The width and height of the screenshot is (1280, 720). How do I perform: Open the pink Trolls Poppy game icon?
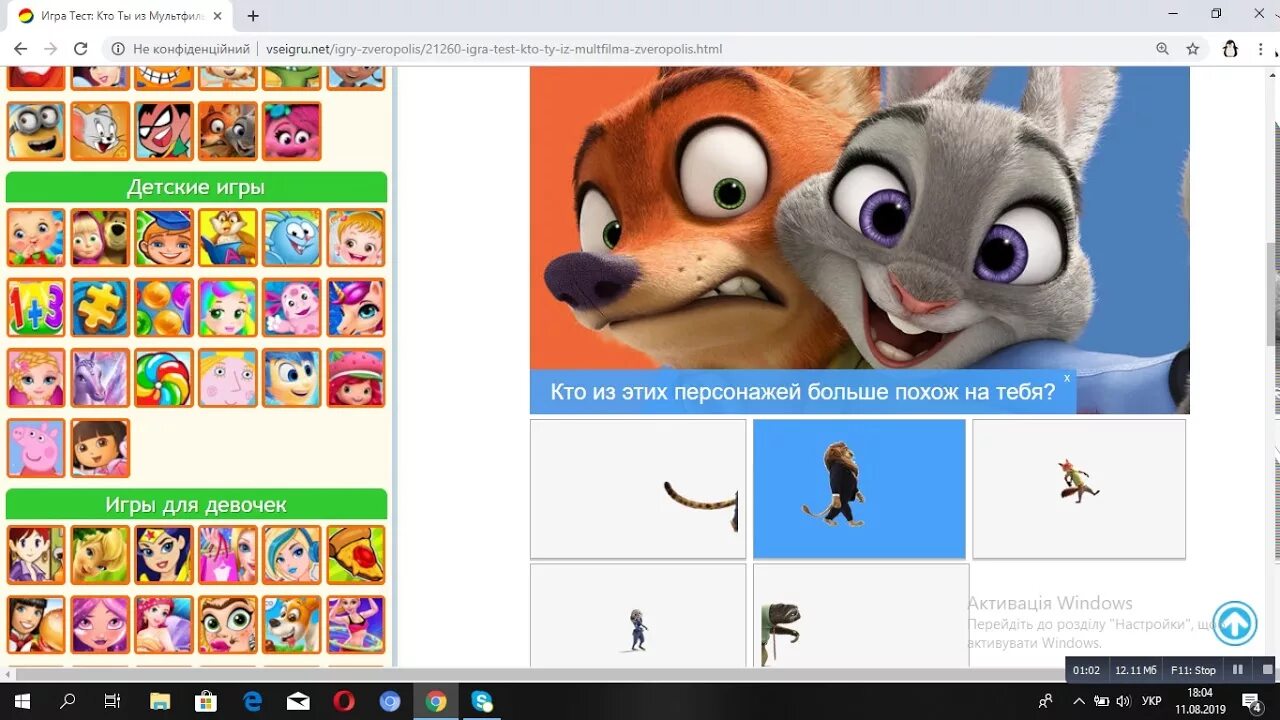point(292,131)
